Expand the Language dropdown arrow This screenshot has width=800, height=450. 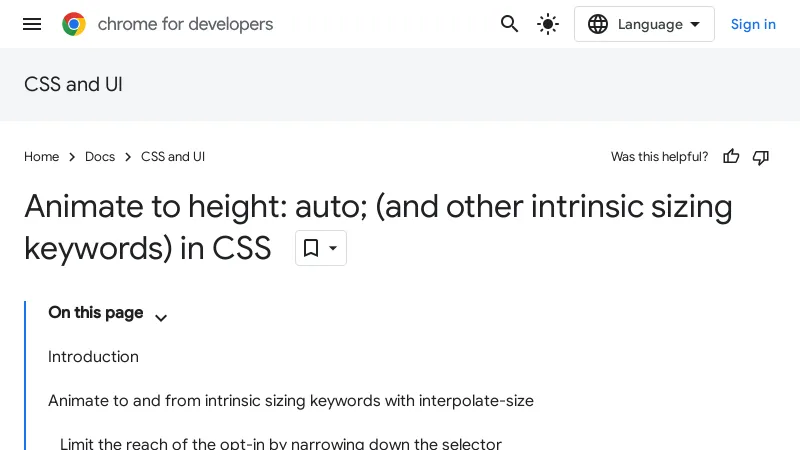(x=695, y=24)
